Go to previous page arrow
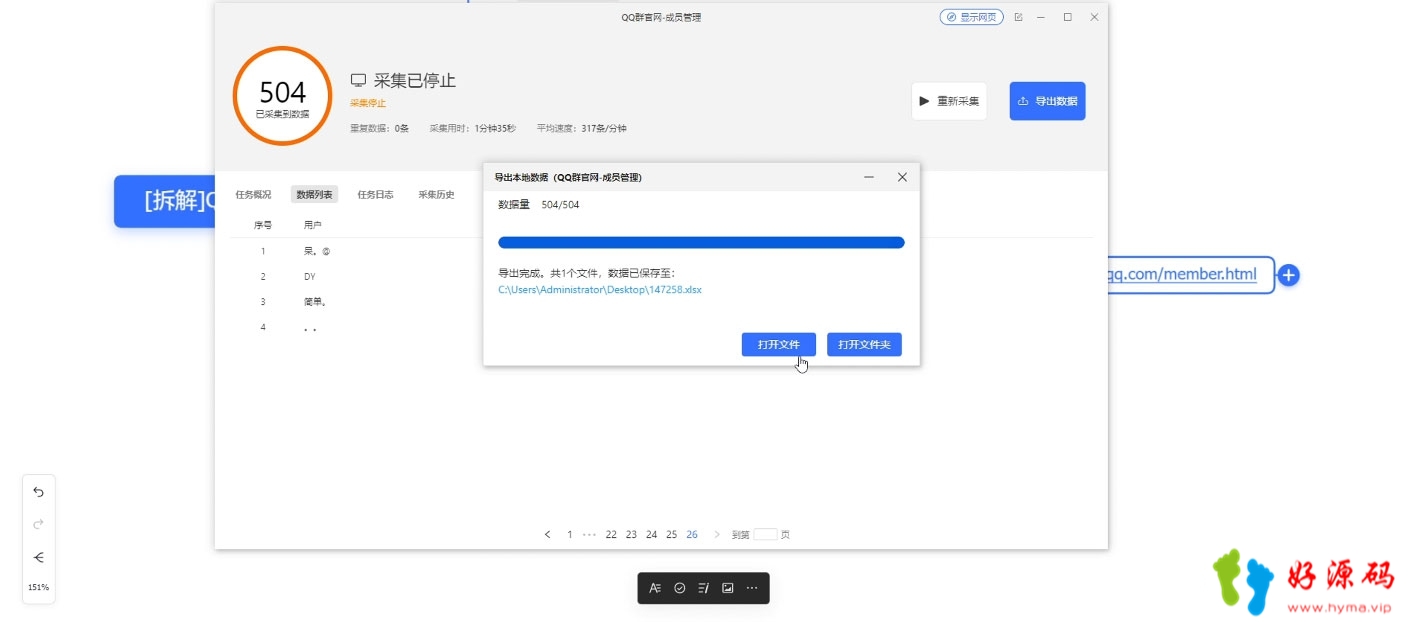The width and height of the screenshot is (1408, 622). pyautogui.click(x=547, y=534)
